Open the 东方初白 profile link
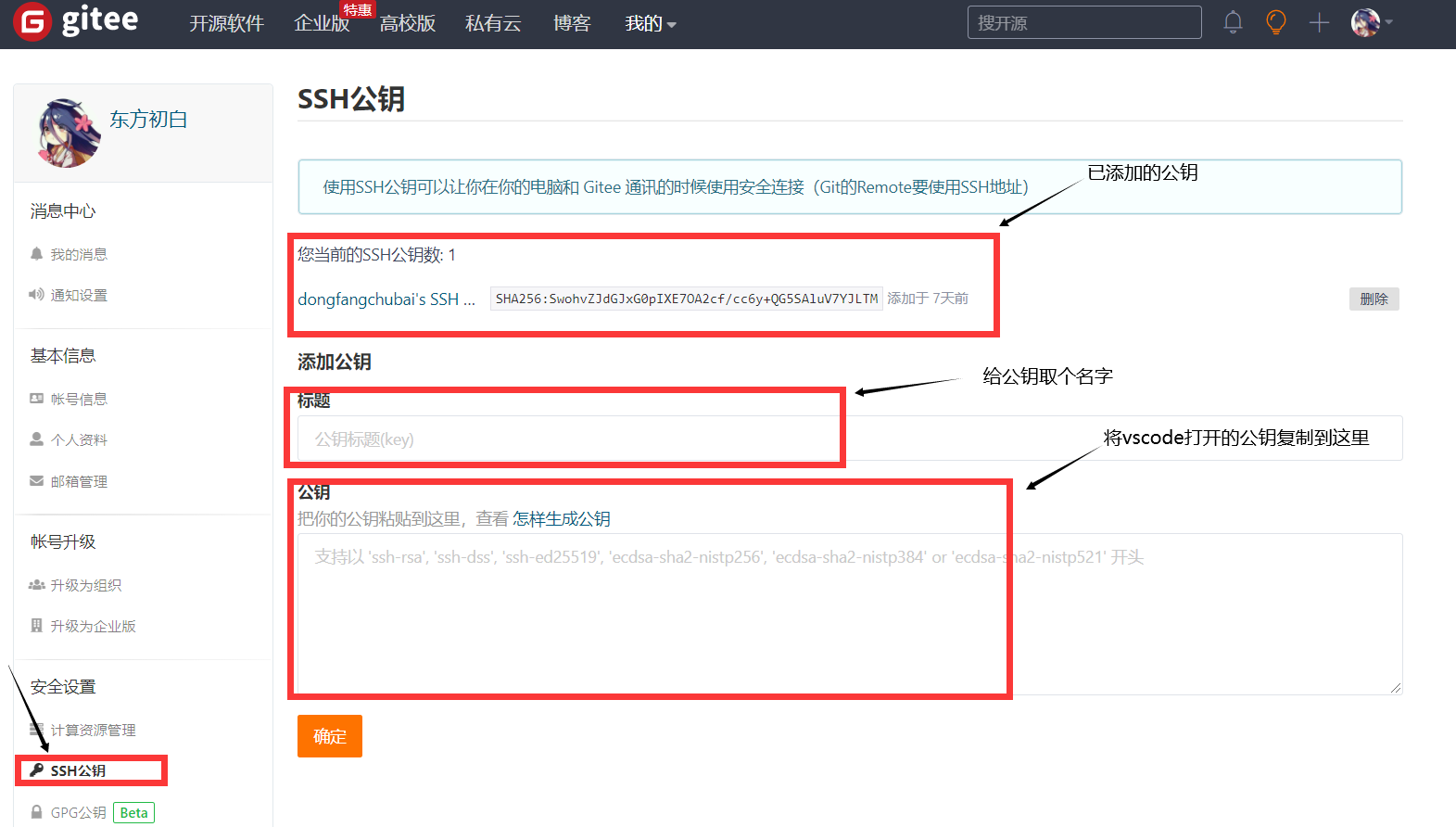This screenshot has width=1456, height=827. coord(148,120)
